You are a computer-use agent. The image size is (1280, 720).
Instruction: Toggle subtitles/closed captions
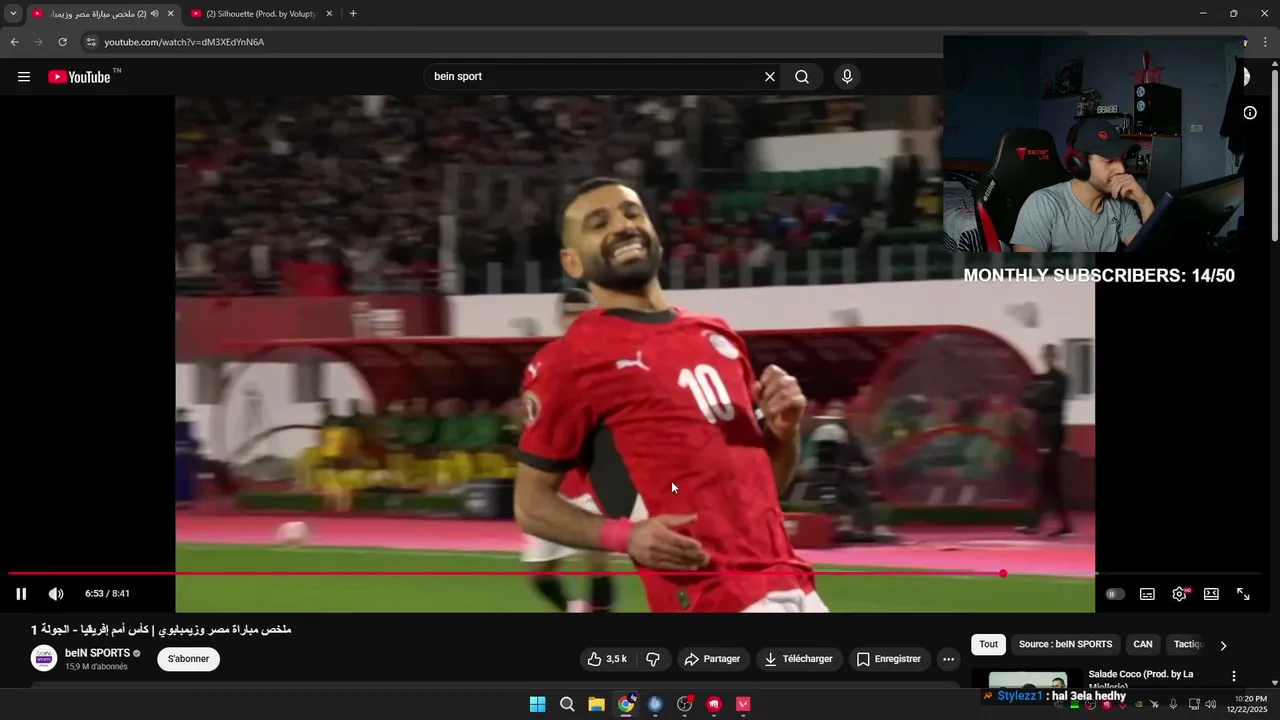click(x=1147, y=594)
